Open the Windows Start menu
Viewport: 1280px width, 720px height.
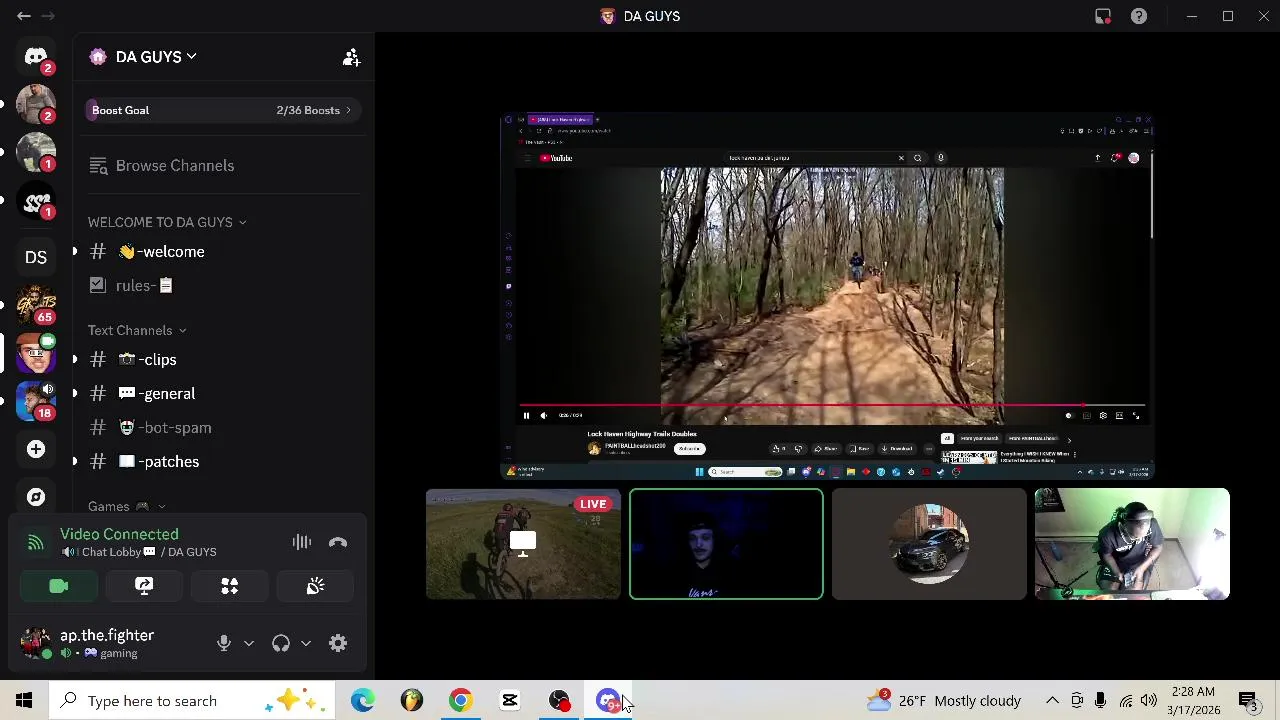coord(24,701)
